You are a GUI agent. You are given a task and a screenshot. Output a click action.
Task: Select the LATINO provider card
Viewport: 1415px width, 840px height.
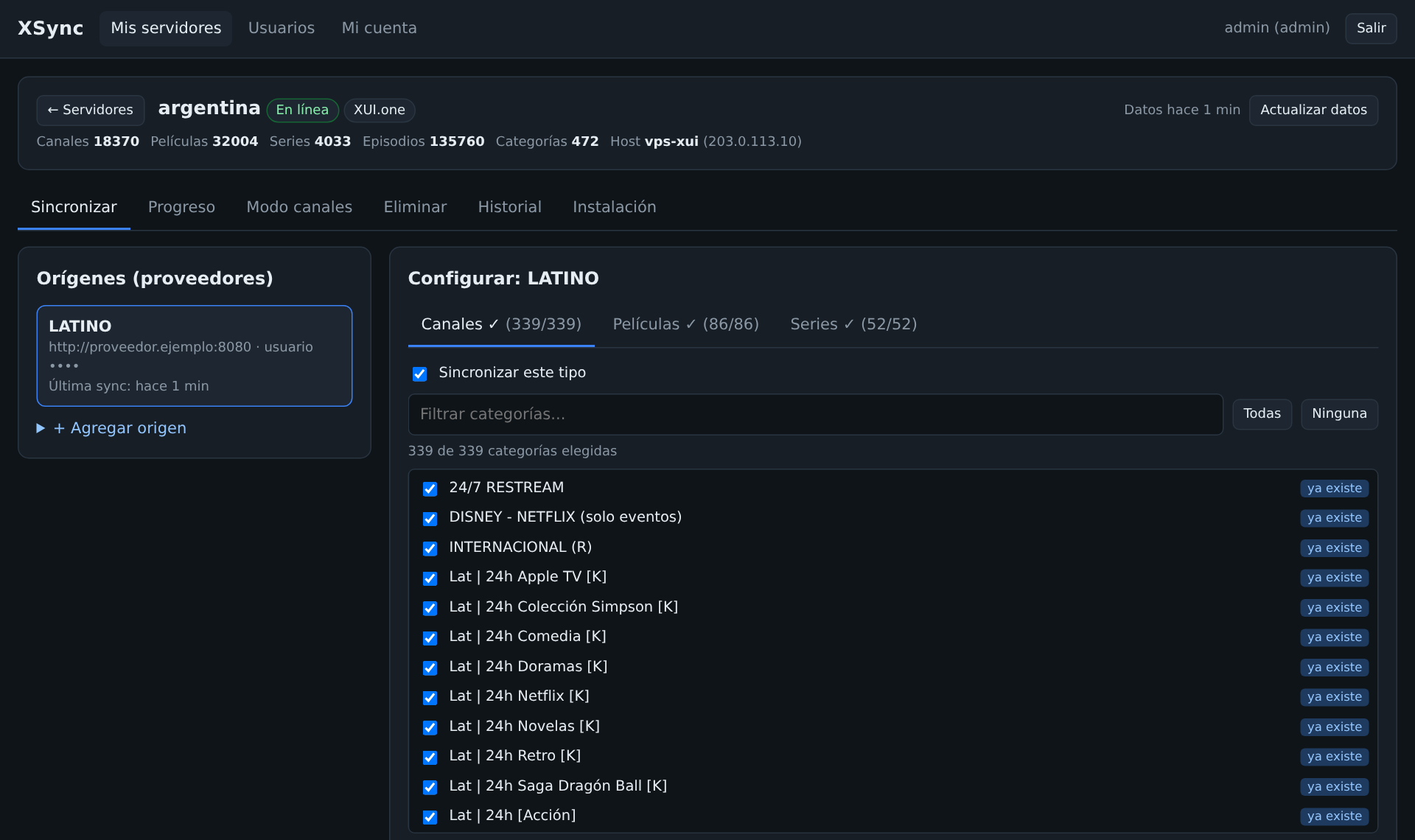(x=195, y=356)
